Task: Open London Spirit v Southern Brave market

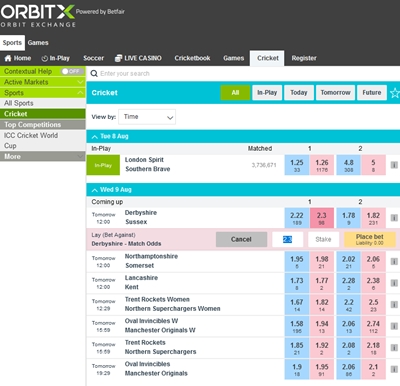Action: coord(148,164)
